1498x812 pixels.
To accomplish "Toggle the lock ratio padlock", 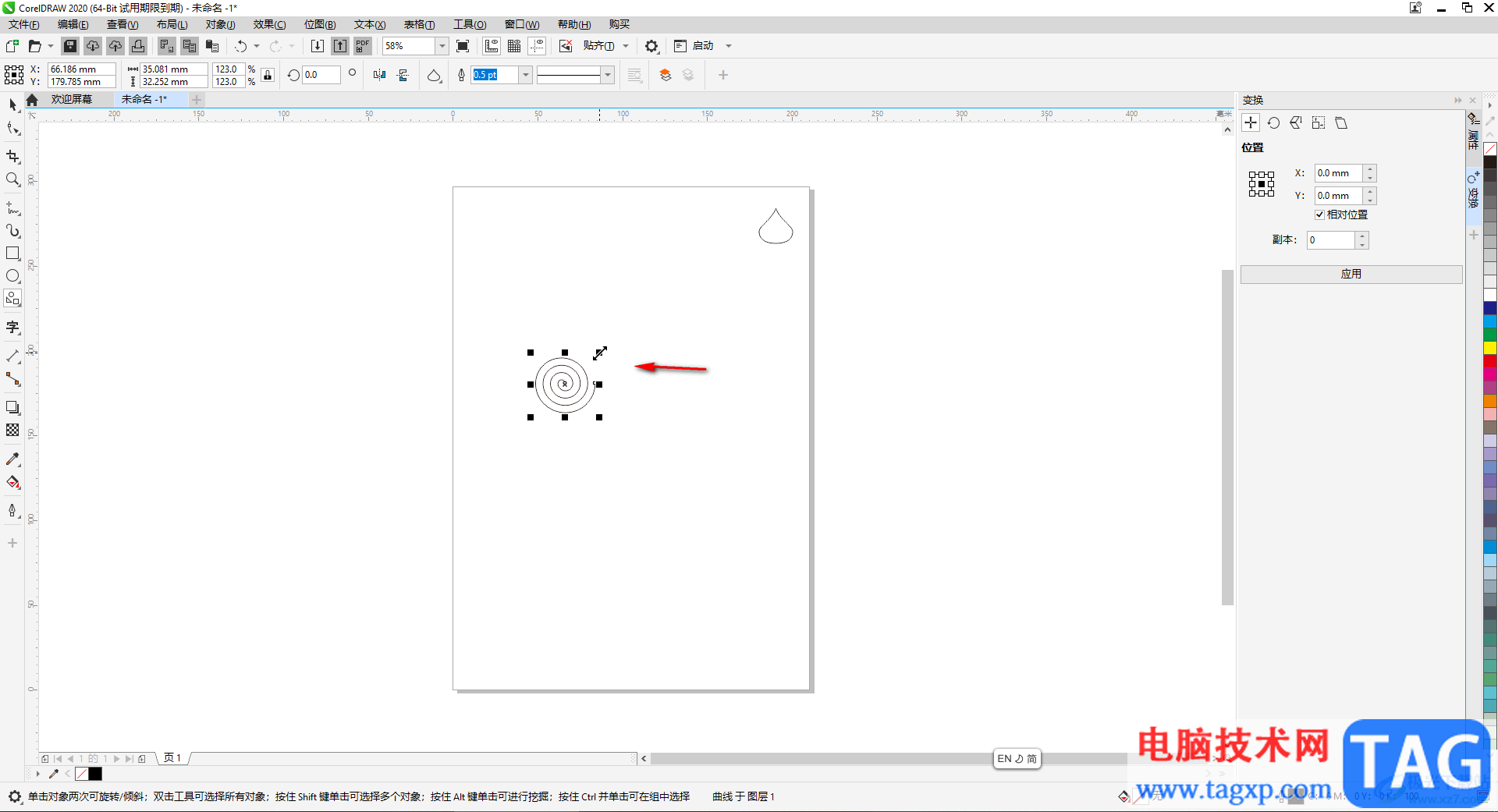I will 268,75.
